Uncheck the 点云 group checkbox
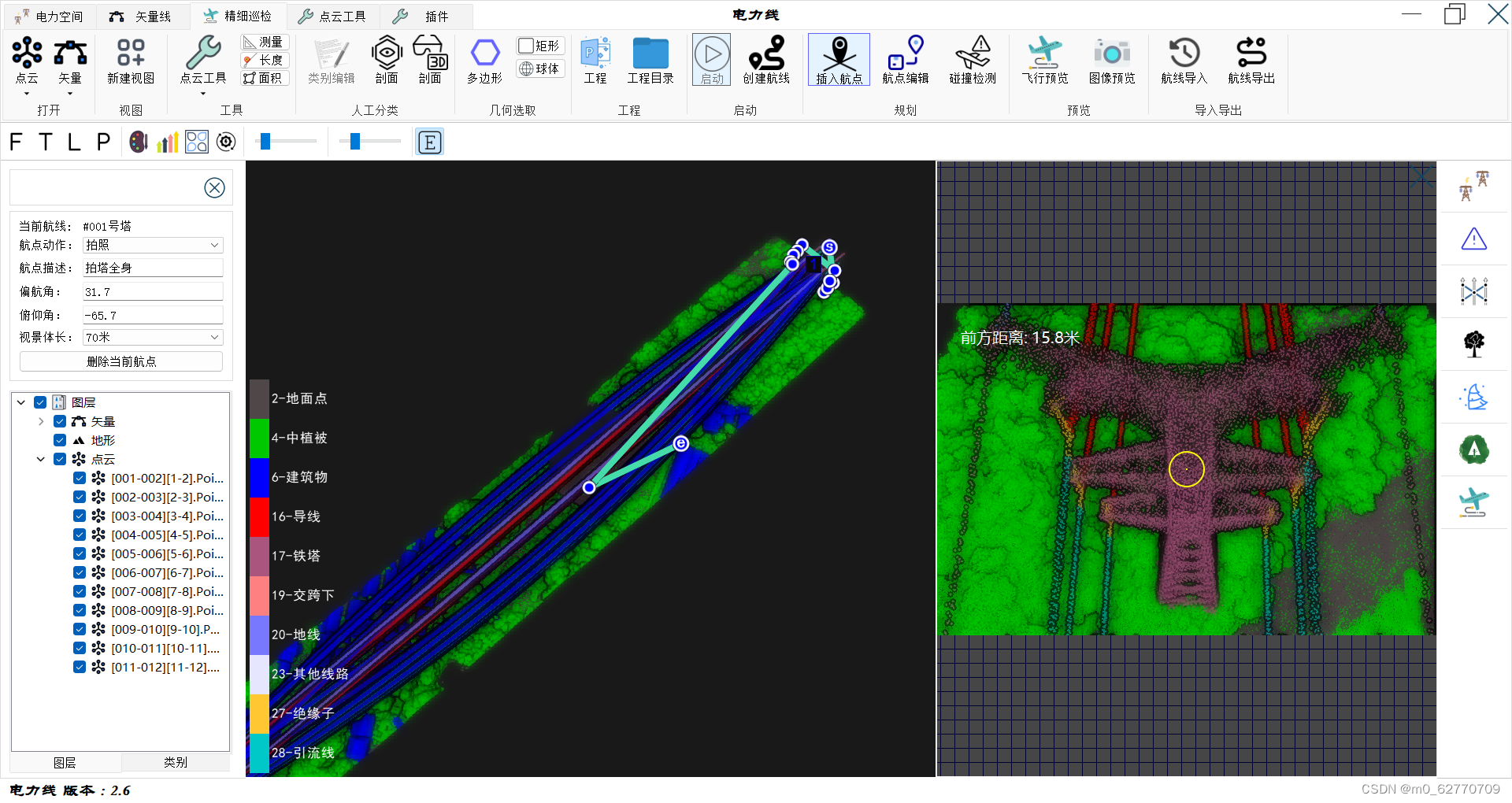1512x803 pixels. pyautogui.click(x=60, y=459)
